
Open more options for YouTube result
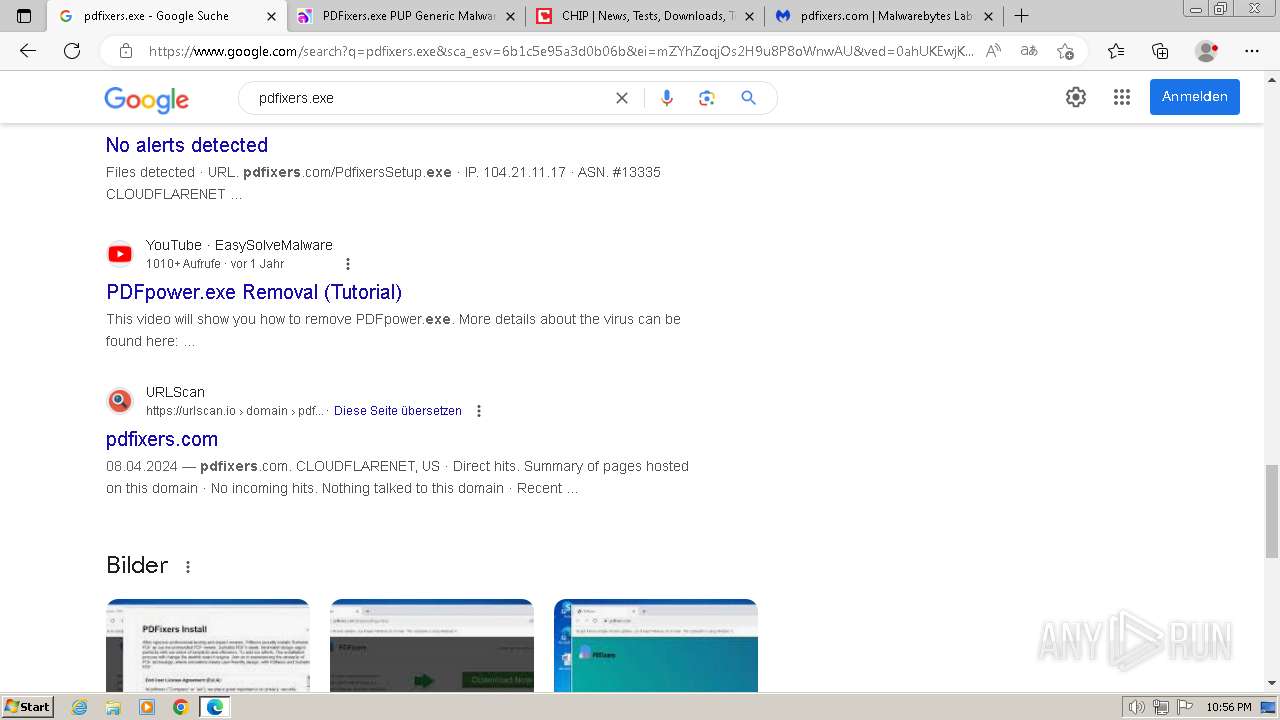point(348,264)
